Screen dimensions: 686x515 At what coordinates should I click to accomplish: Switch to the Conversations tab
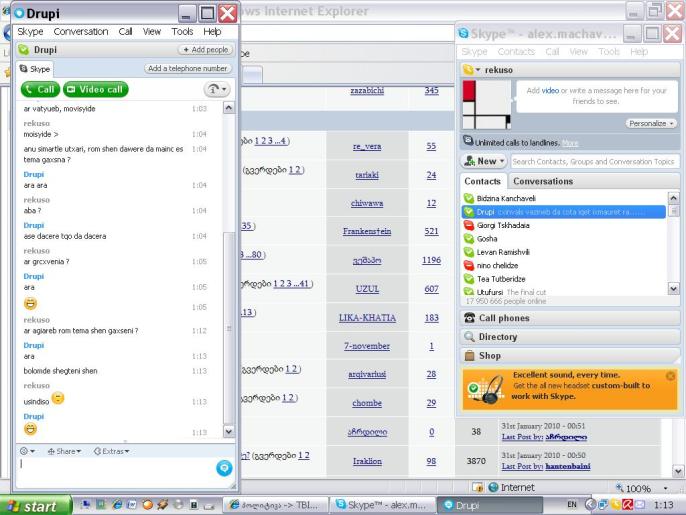pyautogui.click(x=543, y=181)
